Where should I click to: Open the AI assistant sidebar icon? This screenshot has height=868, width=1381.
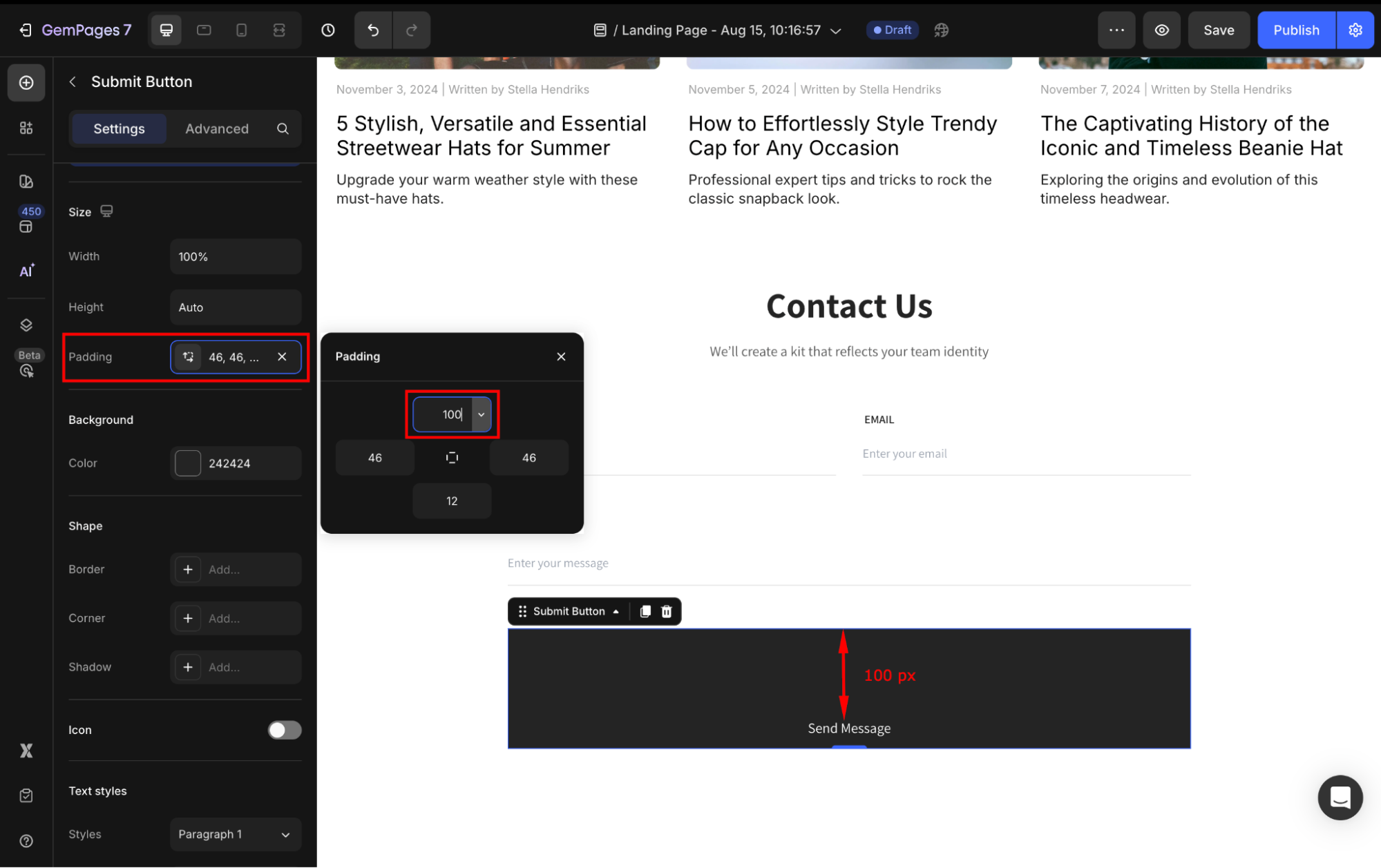[x=26, y=271]
